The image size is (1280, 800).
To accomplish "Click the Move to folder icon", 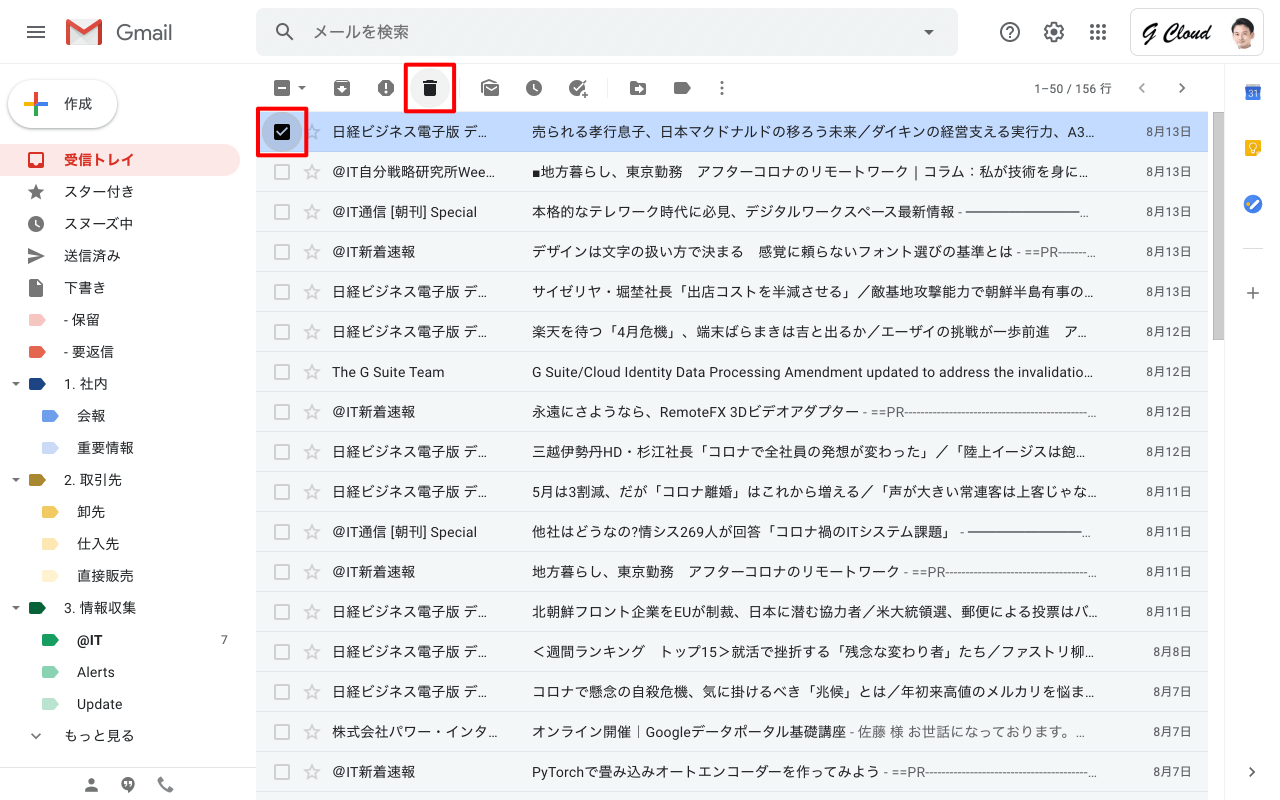I will point(638,88).
